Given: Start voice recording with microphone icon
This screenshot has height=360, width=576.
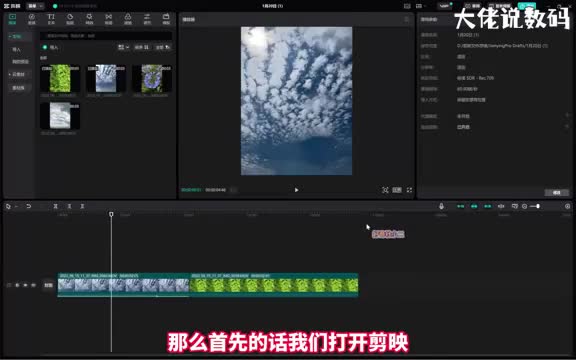Looking at the screenshot, I should point(442,206).
